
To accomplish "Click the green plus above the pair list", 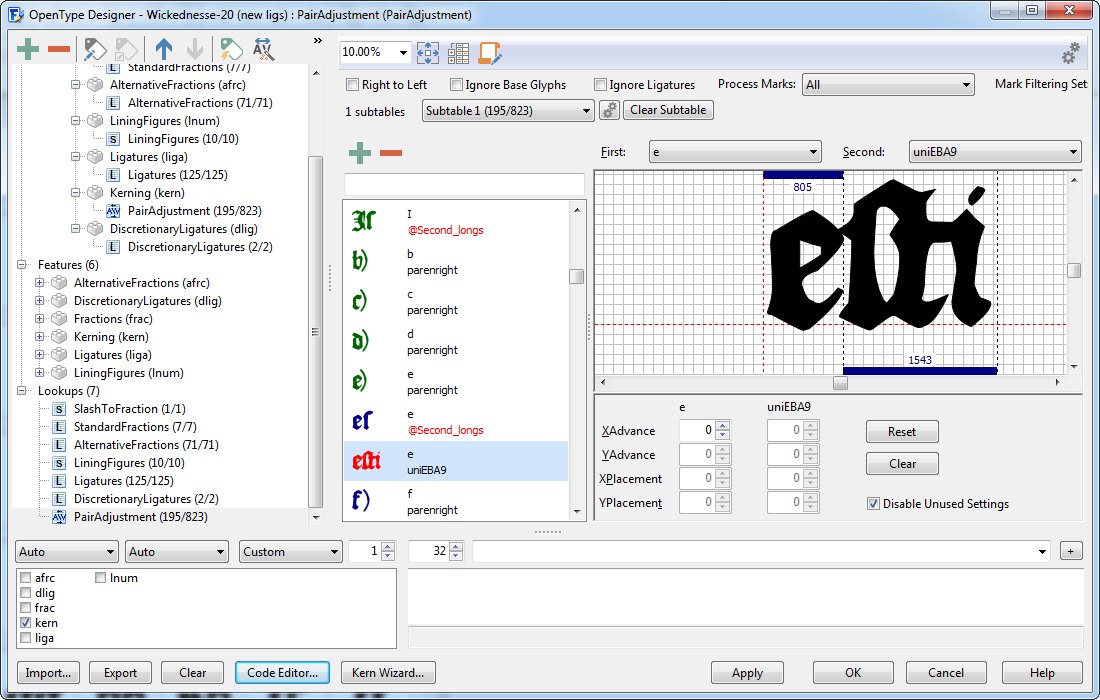I will [359, 153].
